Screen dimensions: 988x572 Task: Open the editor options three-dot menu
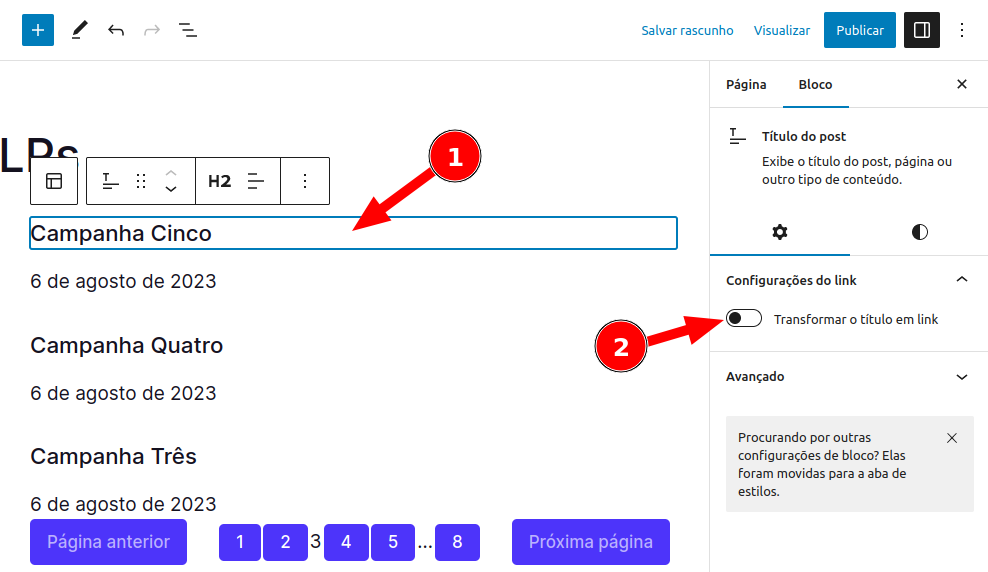tap(962, 30)
